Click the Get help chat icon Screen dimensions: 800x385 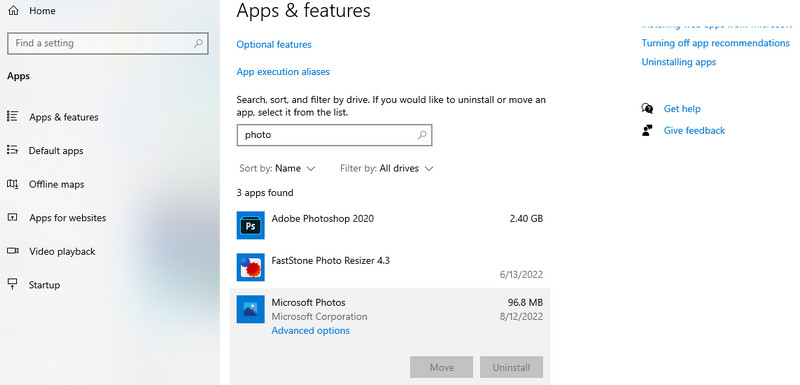pyautogui.click(x=647, y=109)
